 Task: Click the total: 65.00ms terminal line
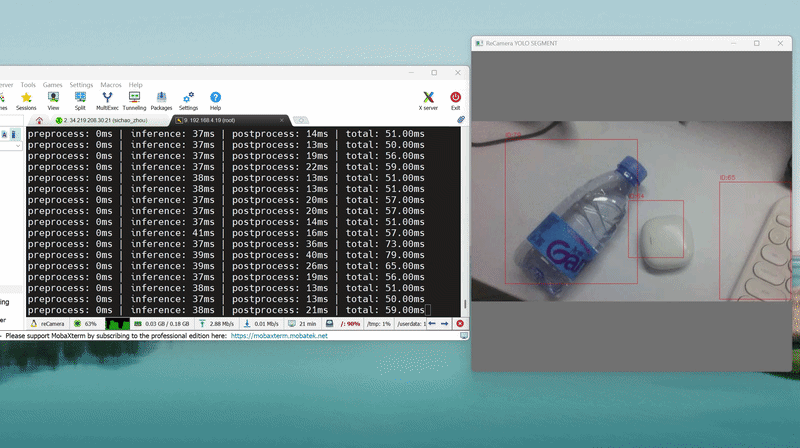385,266
